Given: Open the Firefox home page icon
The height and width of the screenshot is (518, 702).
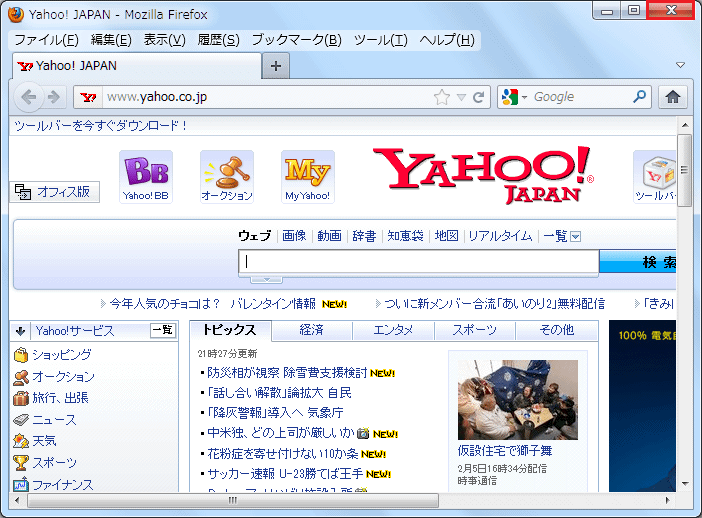Looking at the screenshot, I should [x=672, y=97].
